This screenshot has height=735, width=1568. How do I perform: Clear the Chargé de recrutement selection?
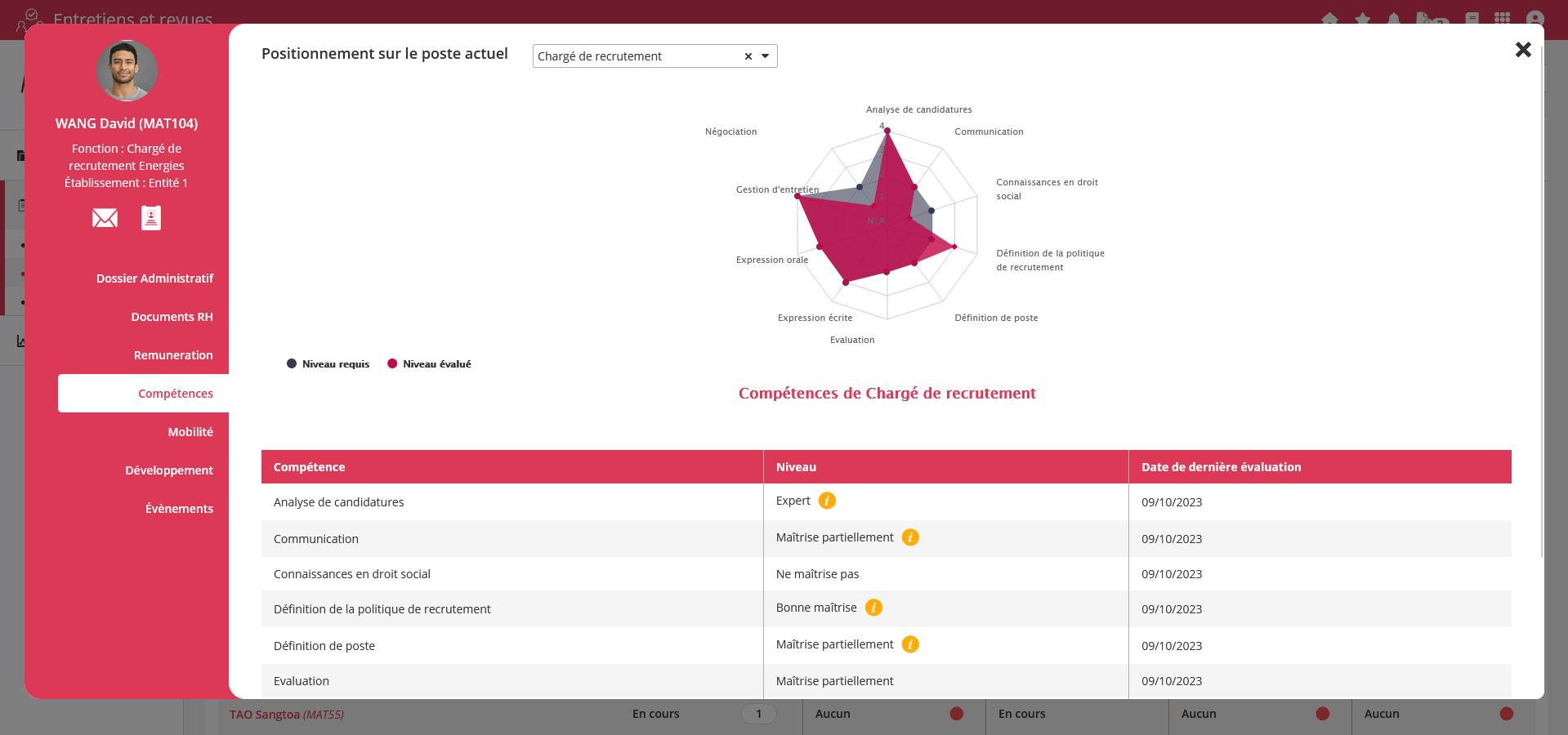point(748,56)
